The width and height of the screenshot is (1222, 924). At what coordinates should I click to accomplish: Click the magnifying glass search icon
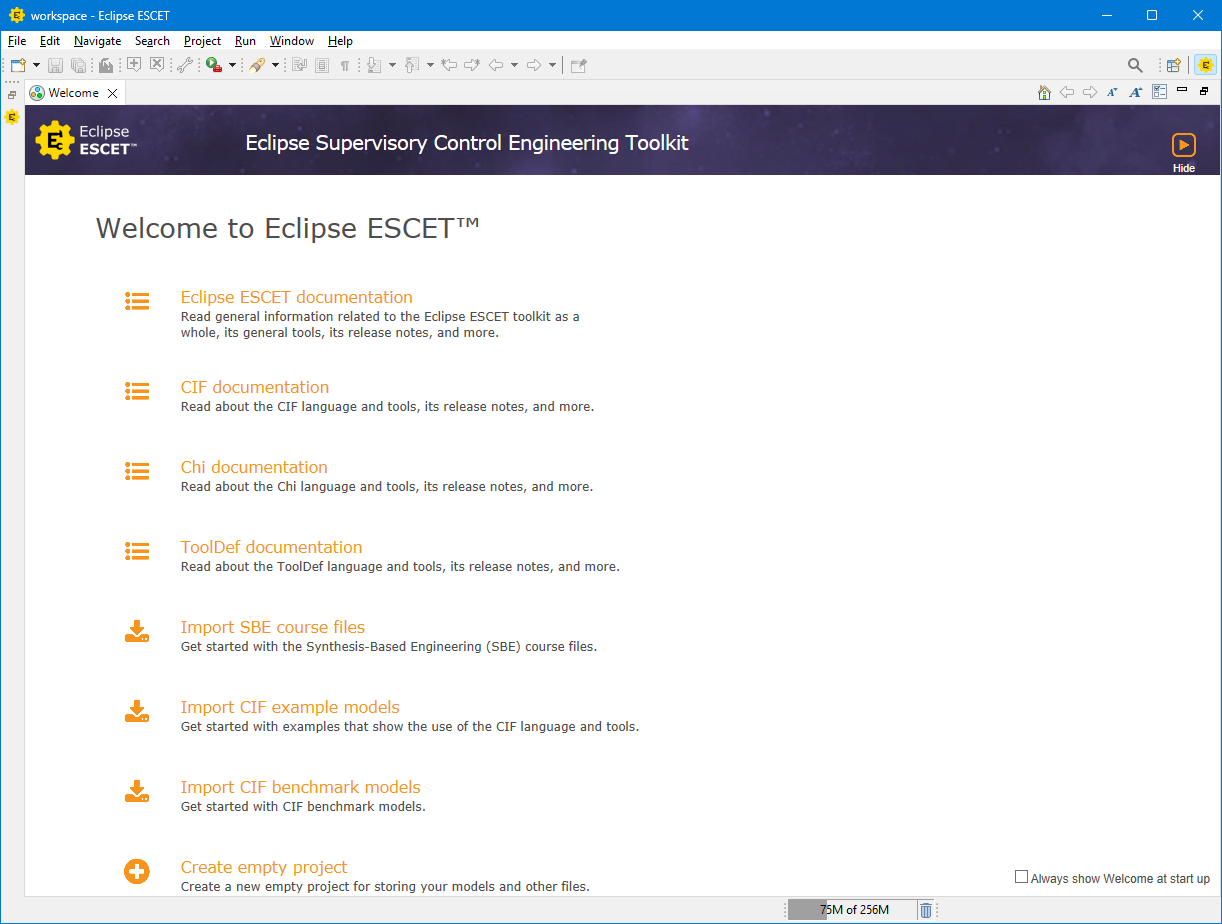pyautogui.click(x=1135, y=65)
